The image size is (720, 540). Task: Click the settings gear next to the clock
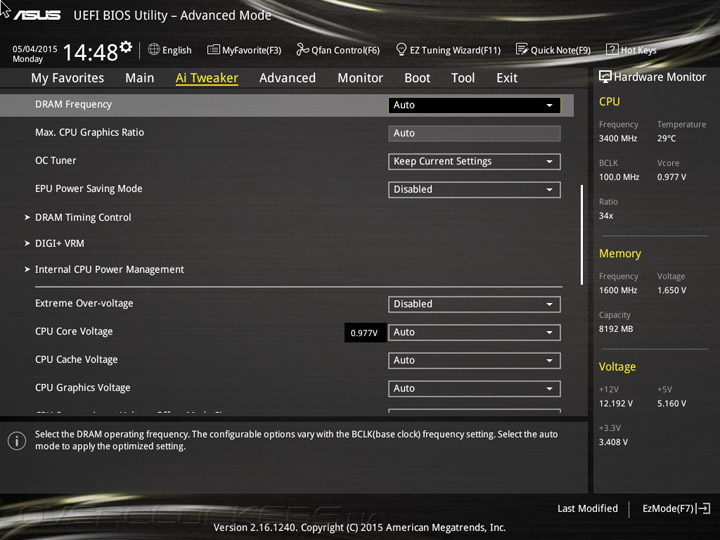coord(126,46)
